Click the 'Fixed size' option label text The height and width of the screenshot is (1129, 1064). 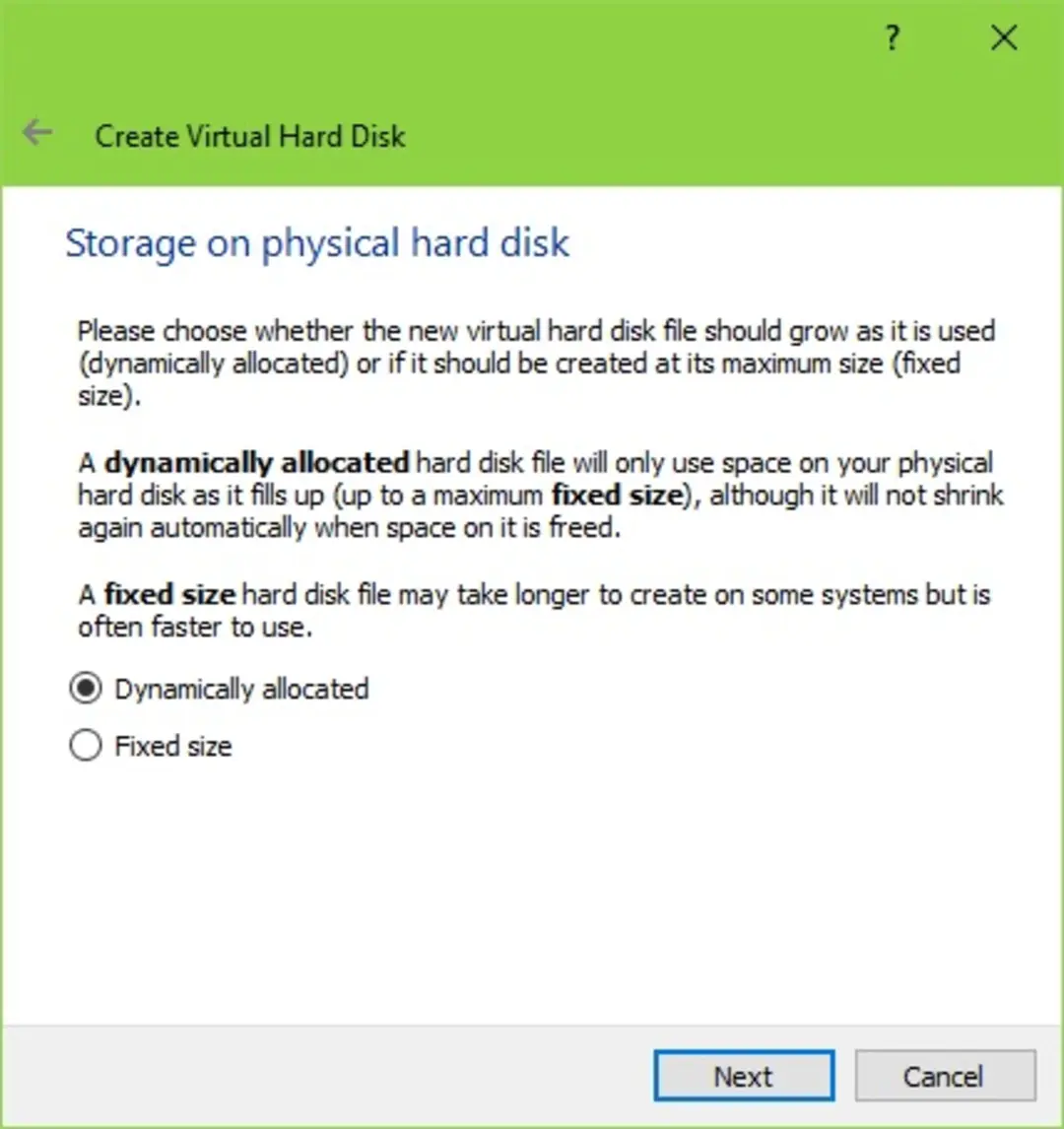coord(173,746)
